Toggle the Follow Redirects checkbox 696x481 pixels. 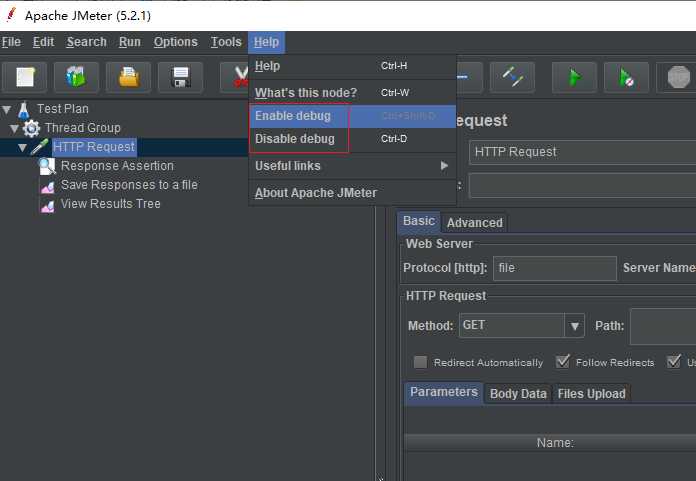click(563, 362)
